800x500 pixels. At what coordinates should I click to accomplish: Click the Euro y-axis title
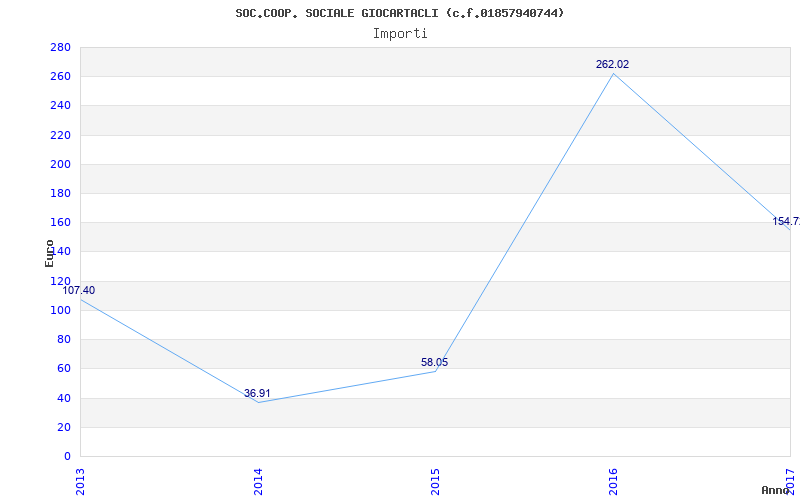[49, 253]
